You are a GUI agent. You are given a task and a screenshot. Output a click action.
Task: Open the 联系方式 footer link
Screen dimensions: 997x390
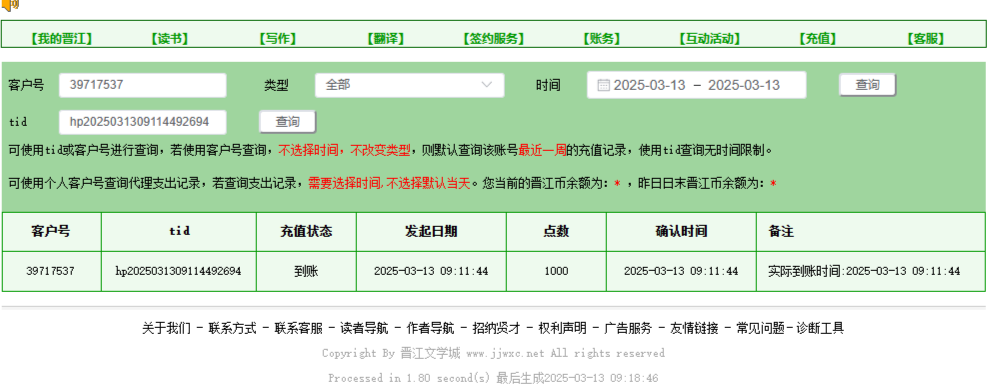coord(232,329)
